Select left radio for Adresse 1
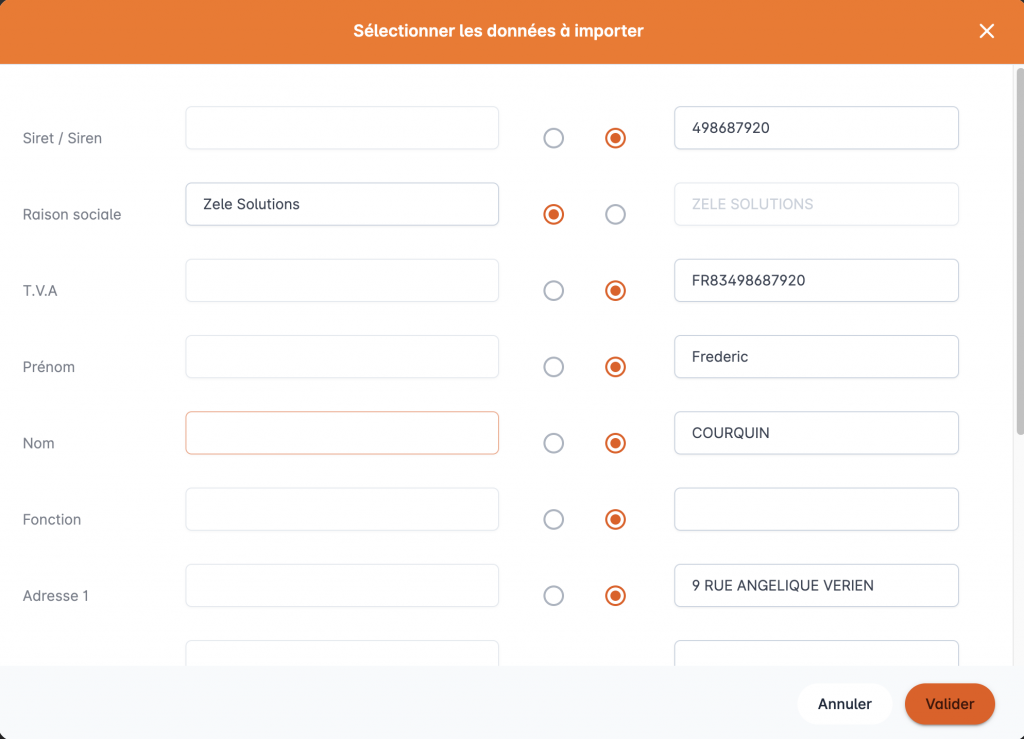This screenshot has width=1024, height=739. 553,596
